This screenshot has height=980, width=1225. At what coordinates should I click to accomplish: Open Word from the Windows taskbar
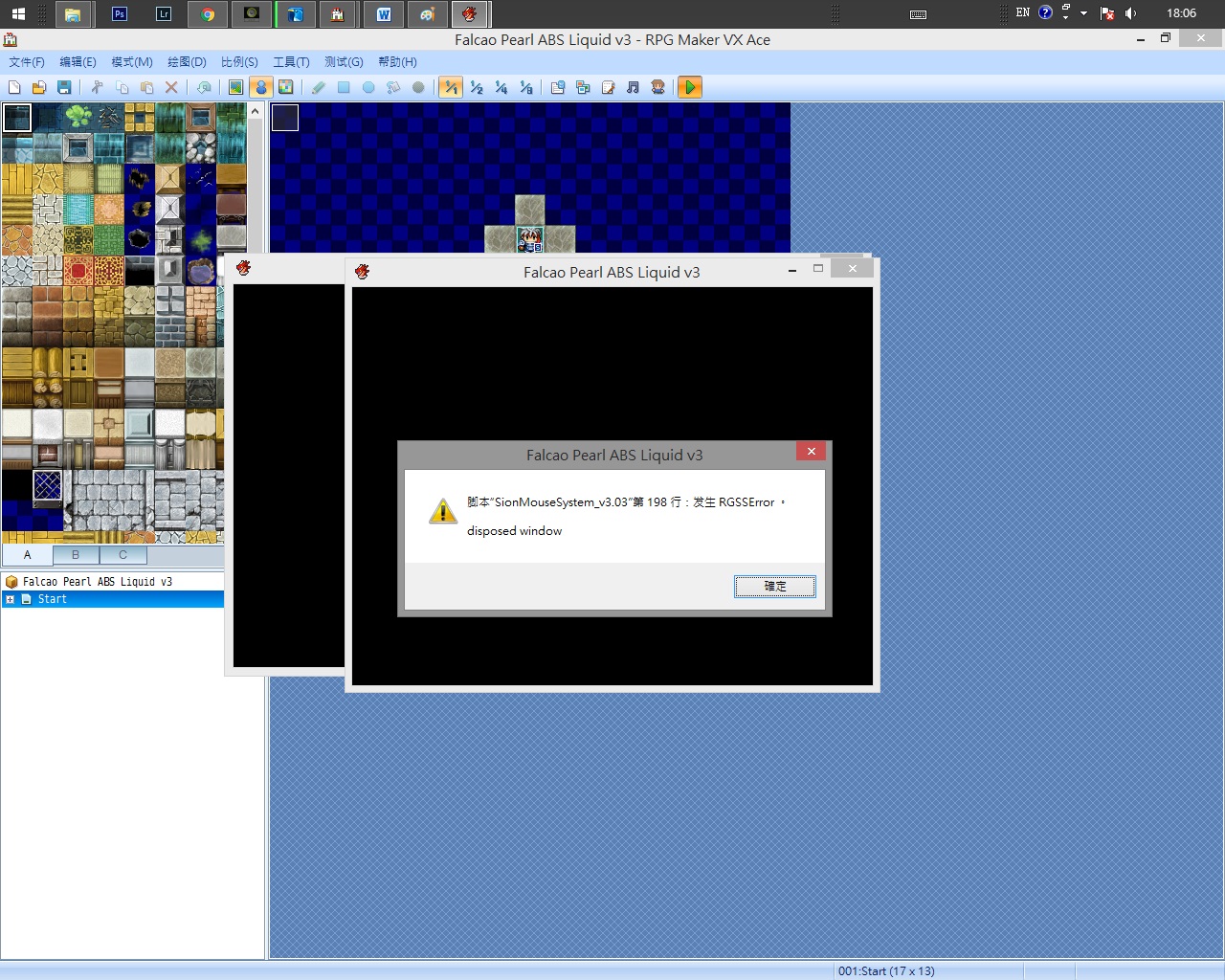tap(384, 14)
